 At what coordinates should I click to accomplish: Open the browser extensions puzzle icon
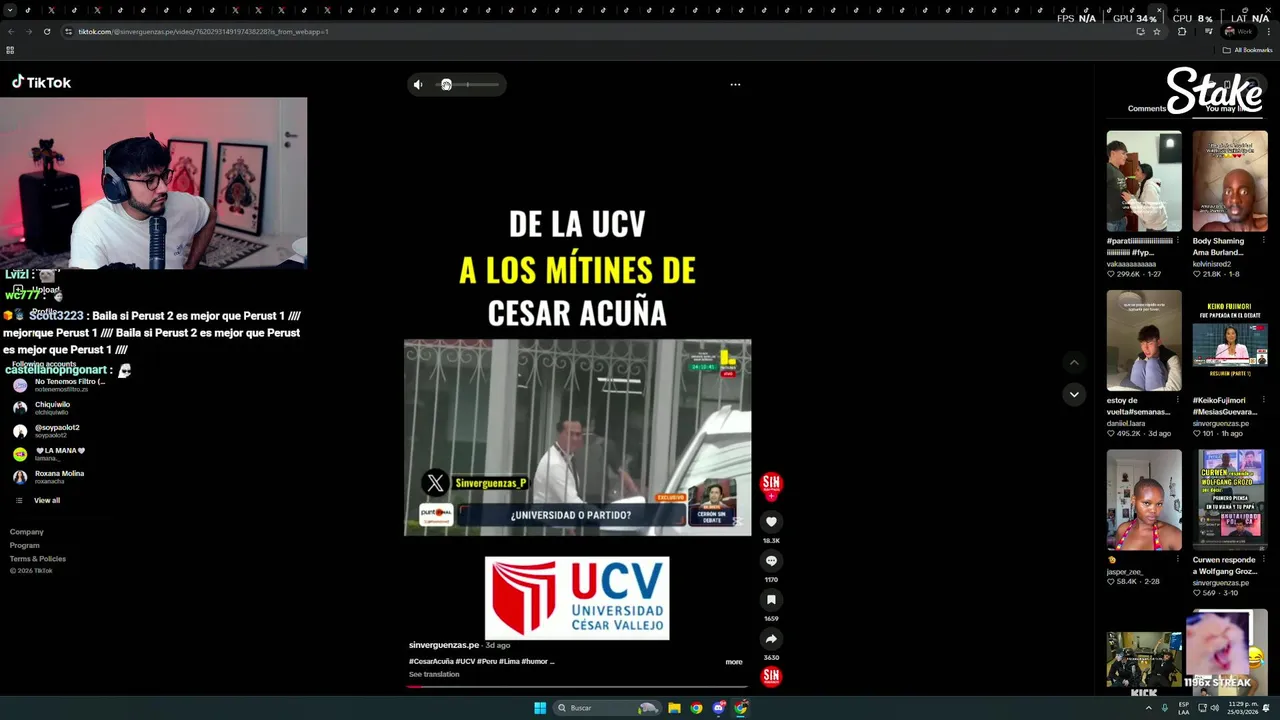coord(1182,32)
